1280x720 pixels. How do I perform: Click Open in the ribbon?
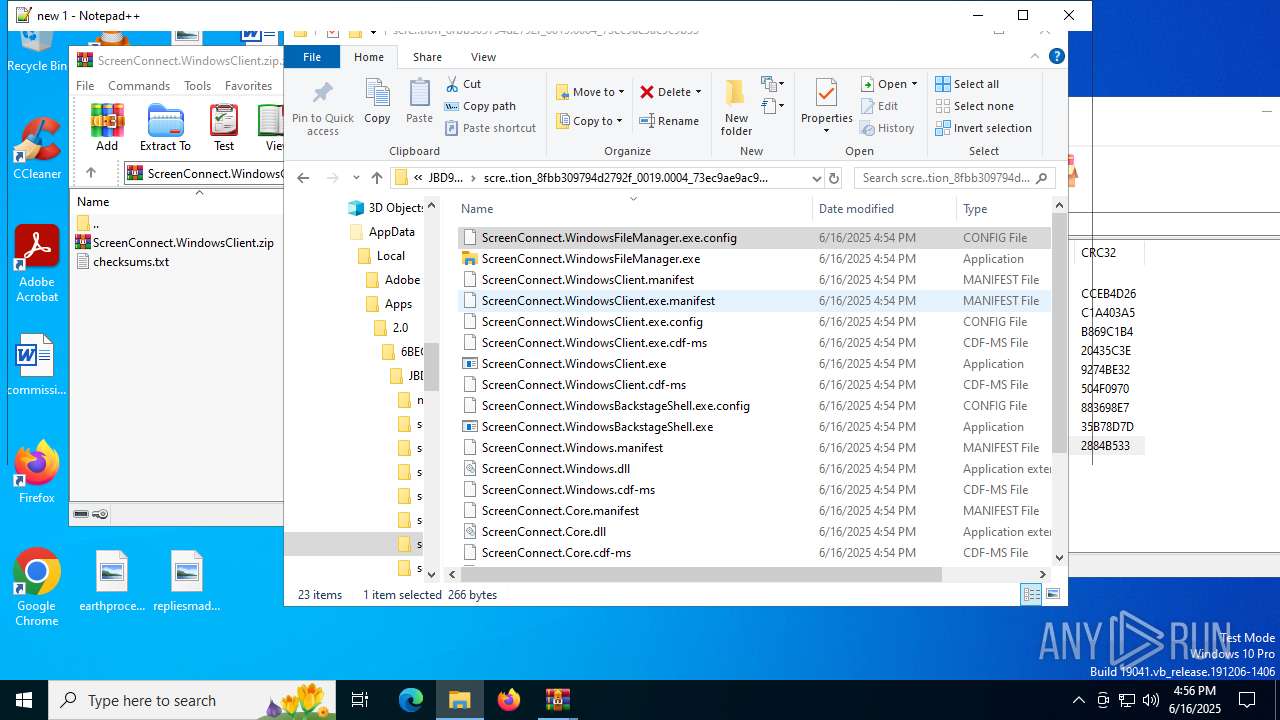tap(883, 84)
